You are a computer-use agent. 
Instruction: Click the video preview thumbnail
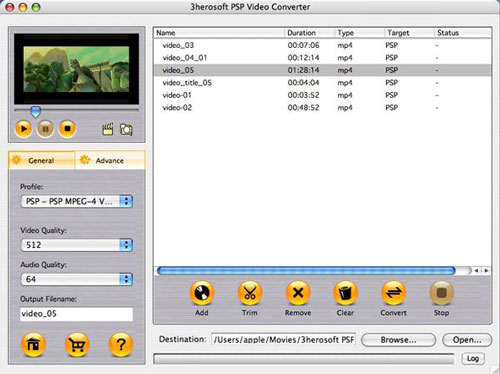pyautogui.click(x=76, y=69)
